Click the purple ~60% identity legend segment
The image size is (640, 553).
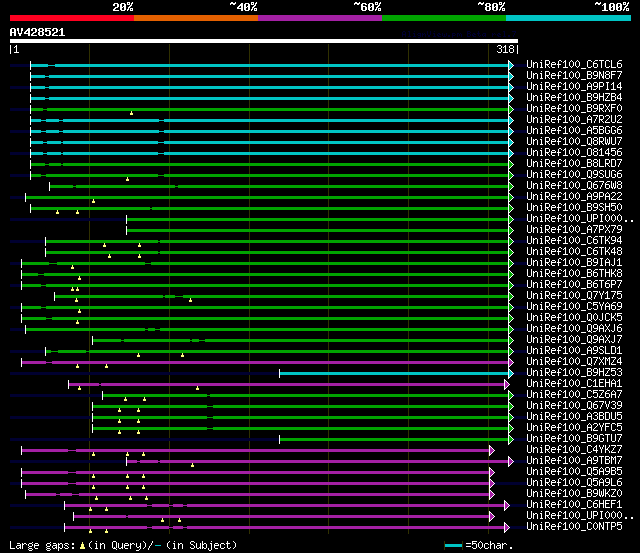click(x=319, y=17)
